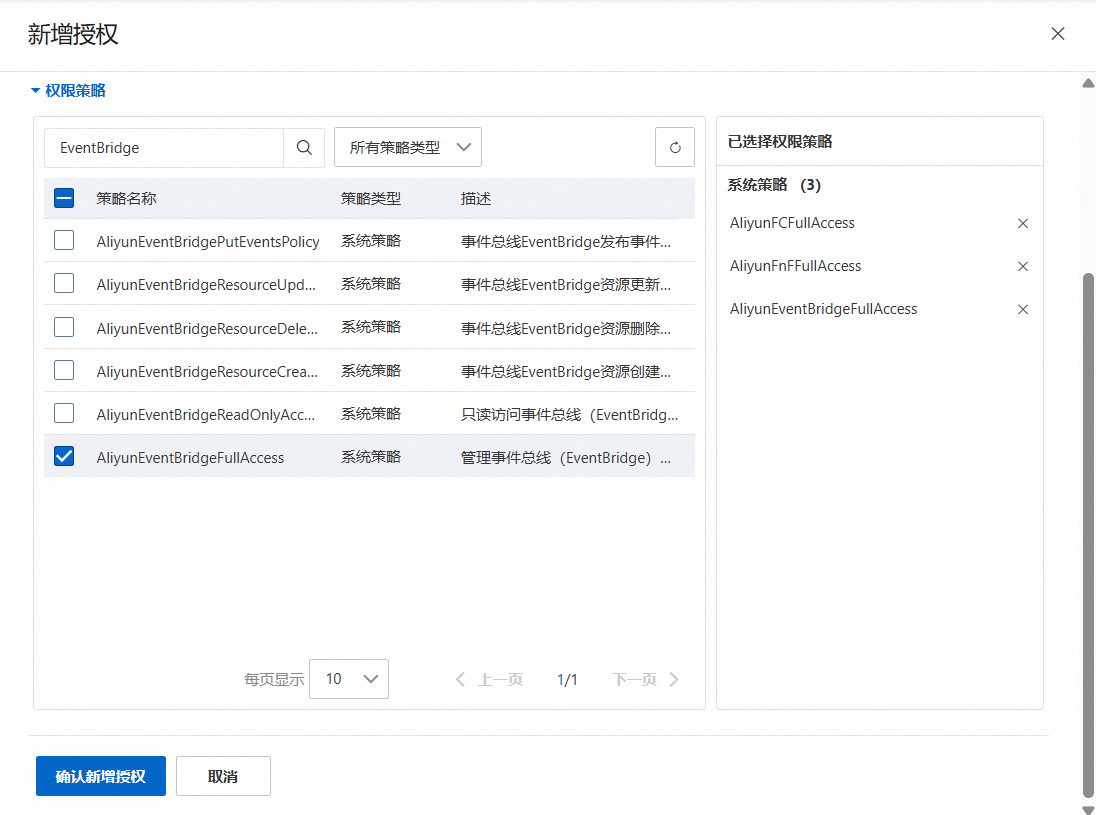Click AliyunFnFFullAccess in selected list

(795, 266)
